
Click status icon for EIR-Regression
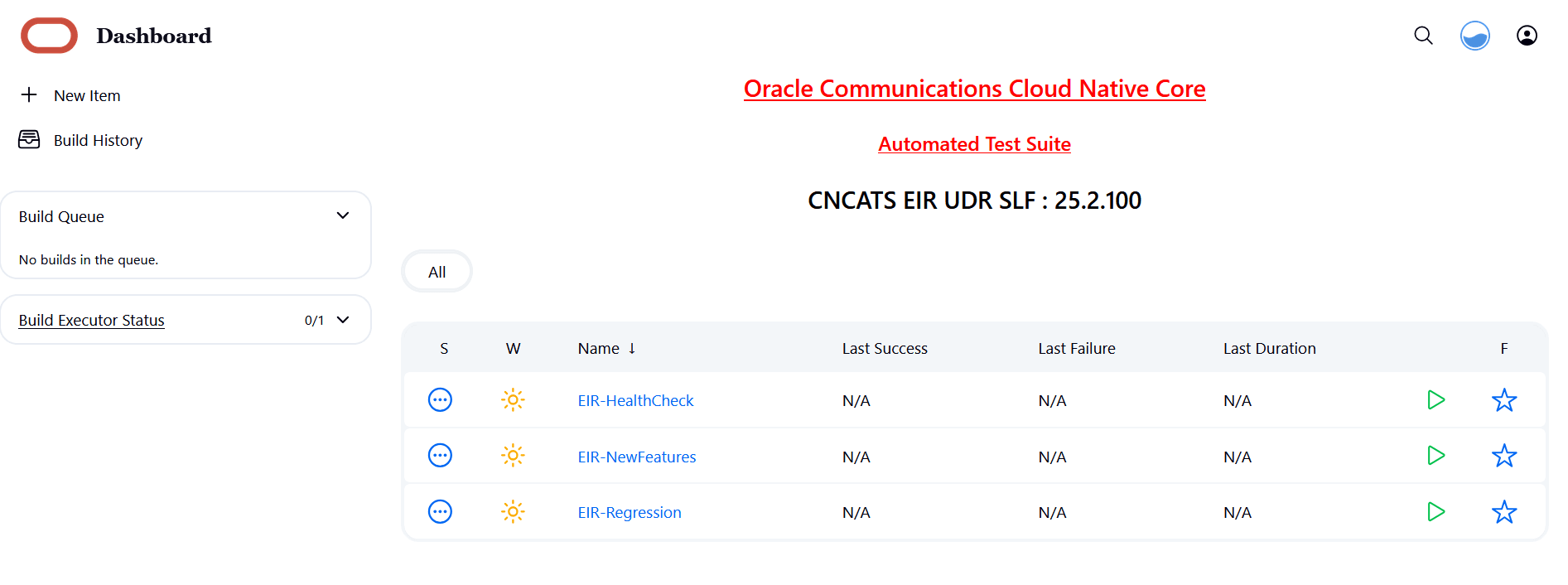pos(440,512)
